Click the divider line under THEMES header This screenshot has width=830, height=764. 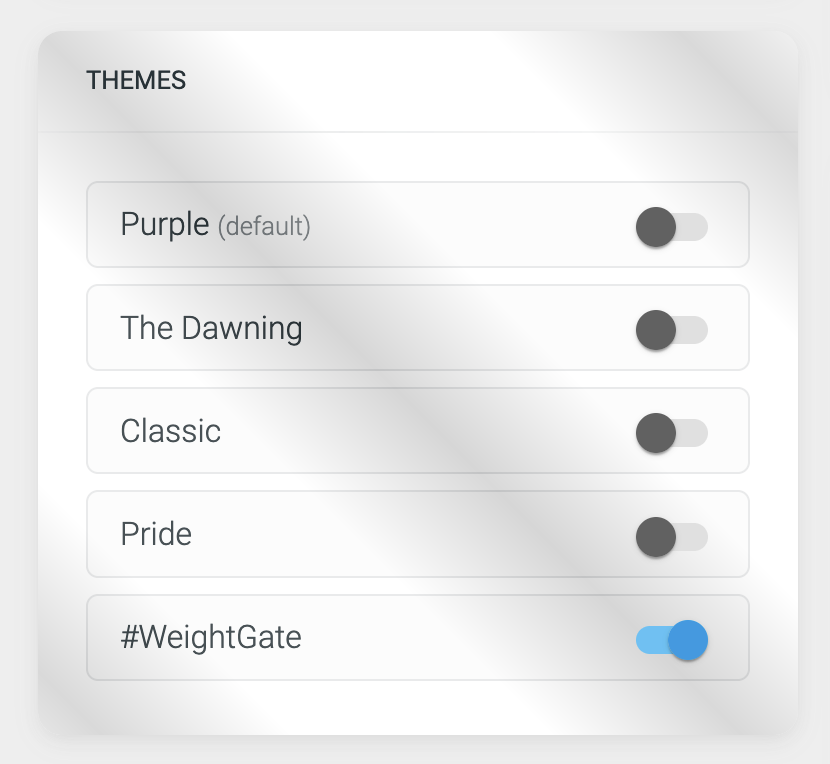pos(418,132)
